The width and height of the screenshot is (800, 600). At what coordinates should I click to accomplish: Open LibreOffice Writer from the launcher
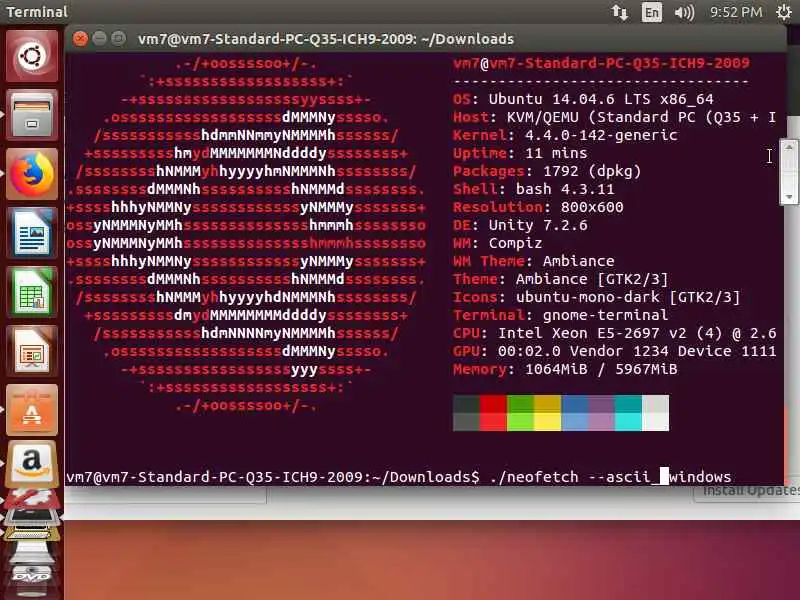[x=32, y=233]
